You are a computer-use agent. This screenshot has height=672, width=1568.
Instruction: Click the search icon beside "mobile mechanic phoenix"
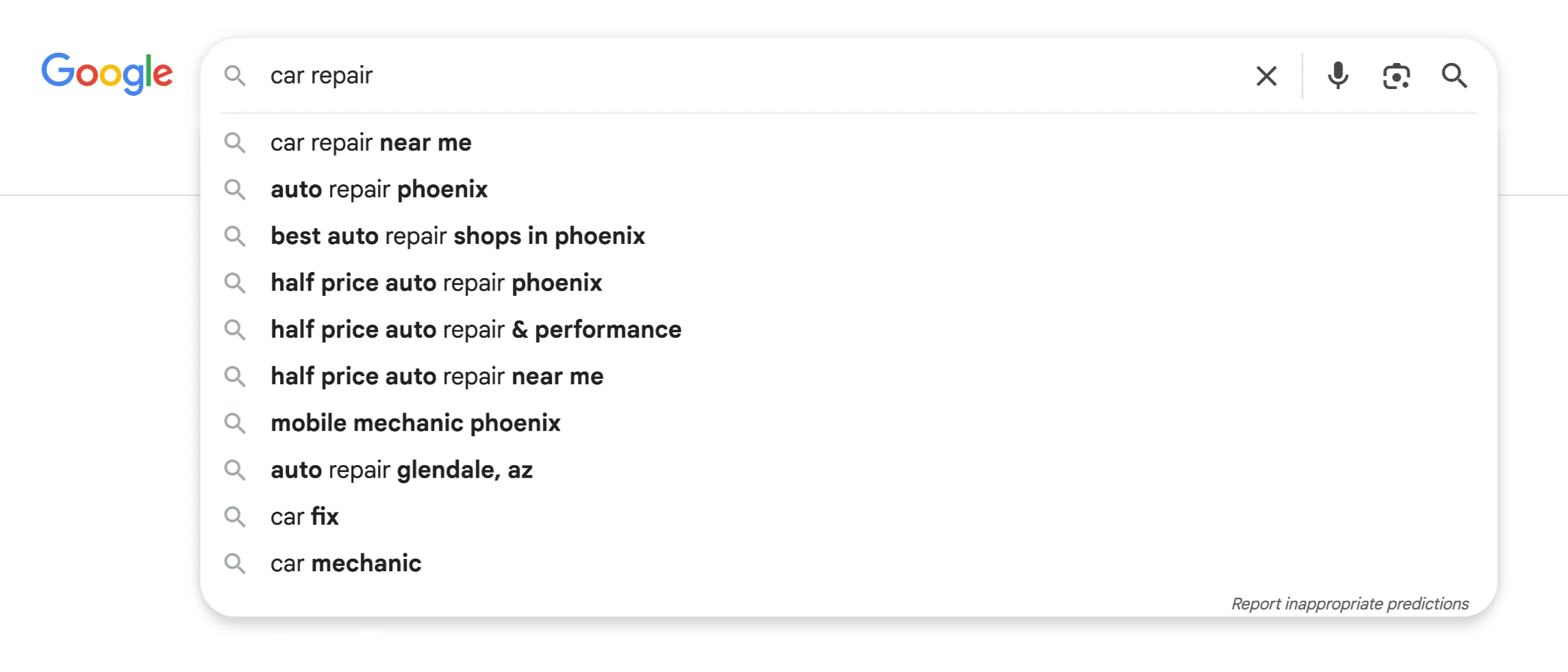tap(235, 423)
